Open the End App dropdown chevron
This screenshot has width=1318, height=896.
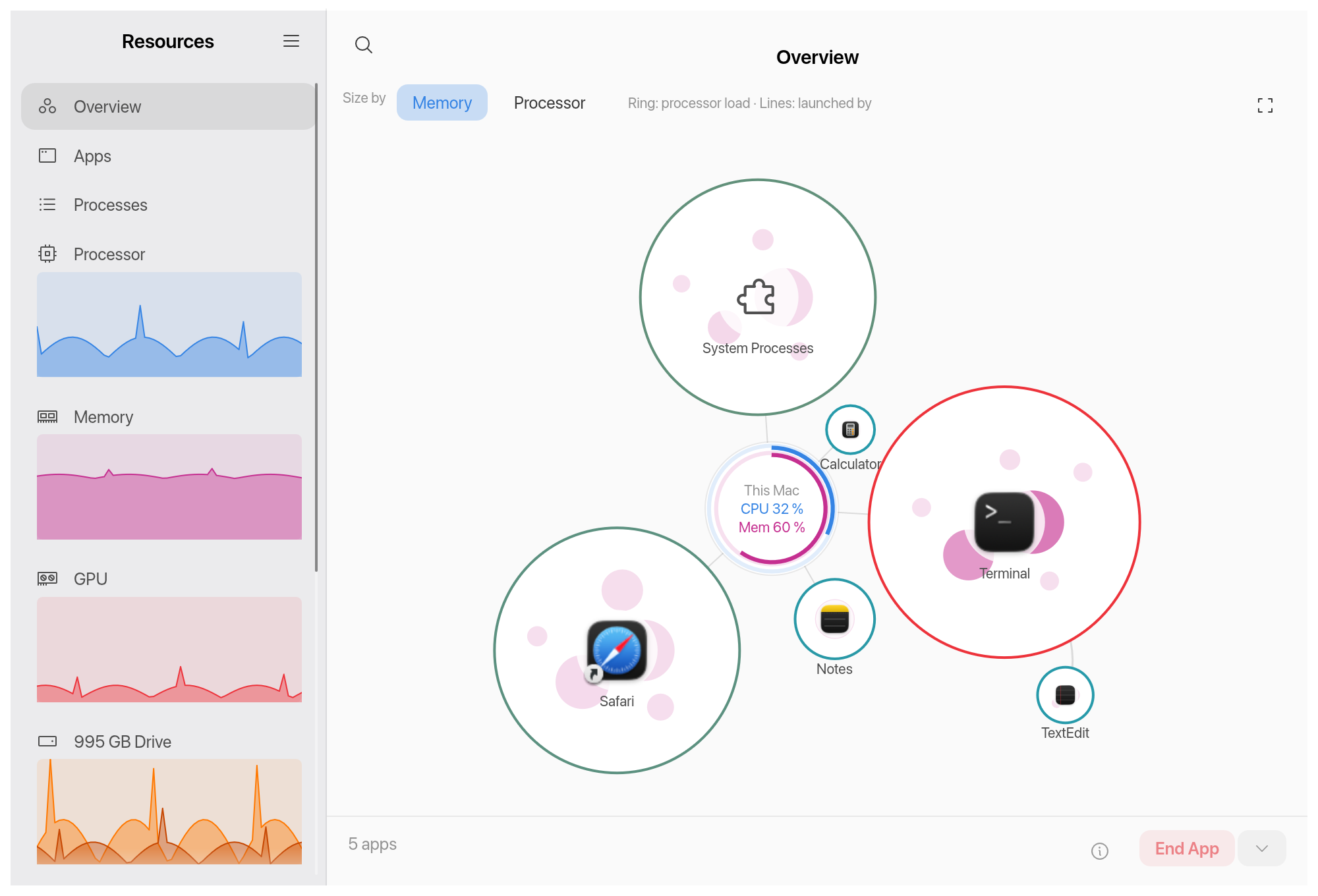1262,849
